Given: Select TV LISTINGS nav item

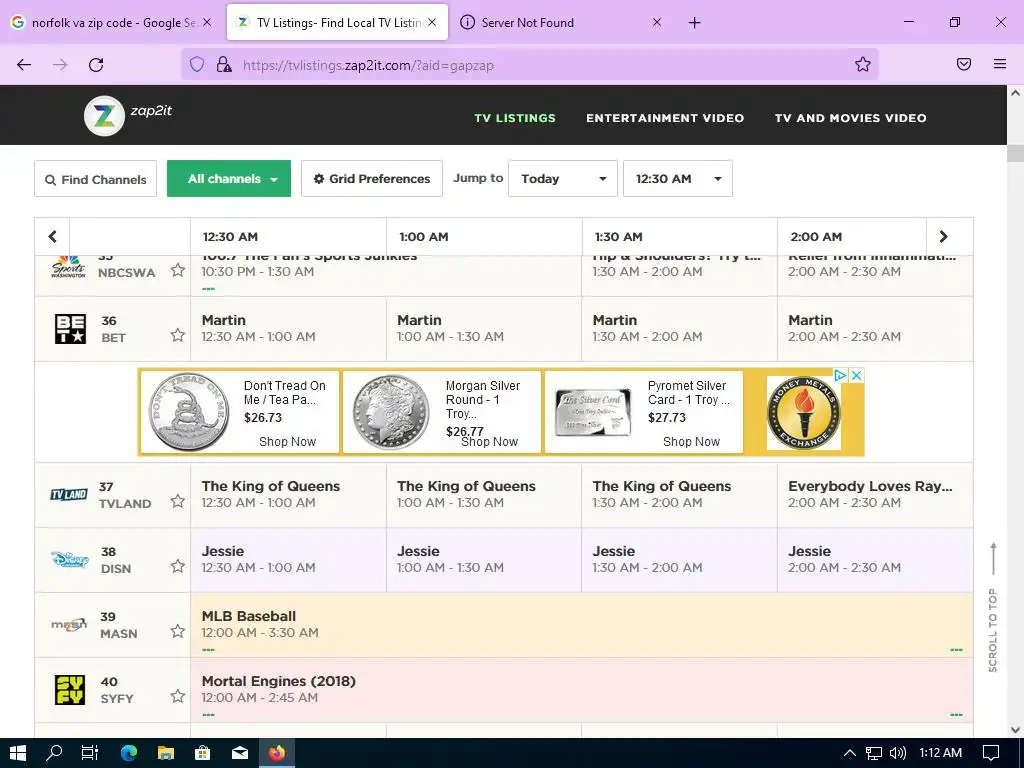Looking at the screenshot, I should [515, 118].
